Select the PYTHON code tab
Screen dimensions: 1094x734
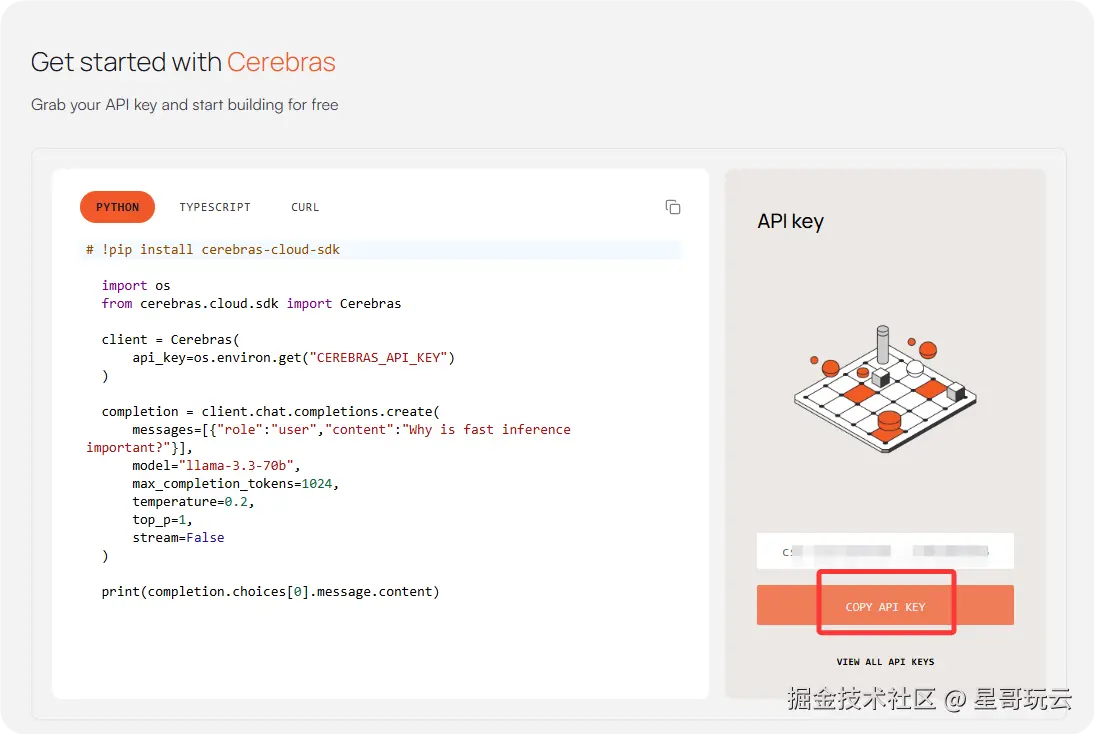click(117, 207)
